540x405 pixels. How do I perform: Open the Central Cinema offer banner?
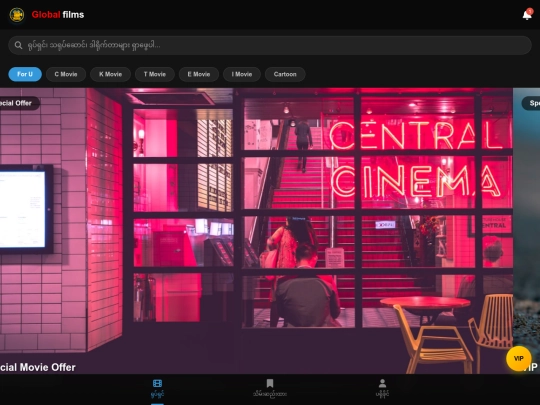pos(256,231)
